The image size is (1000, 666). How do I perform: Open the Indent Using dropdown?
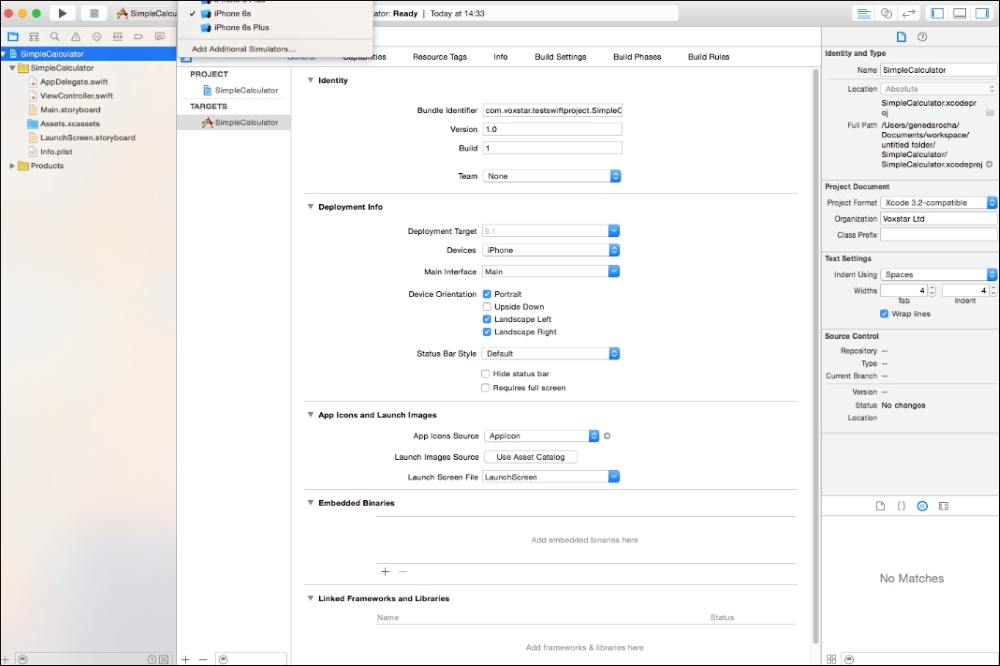[x=939, y=274]
